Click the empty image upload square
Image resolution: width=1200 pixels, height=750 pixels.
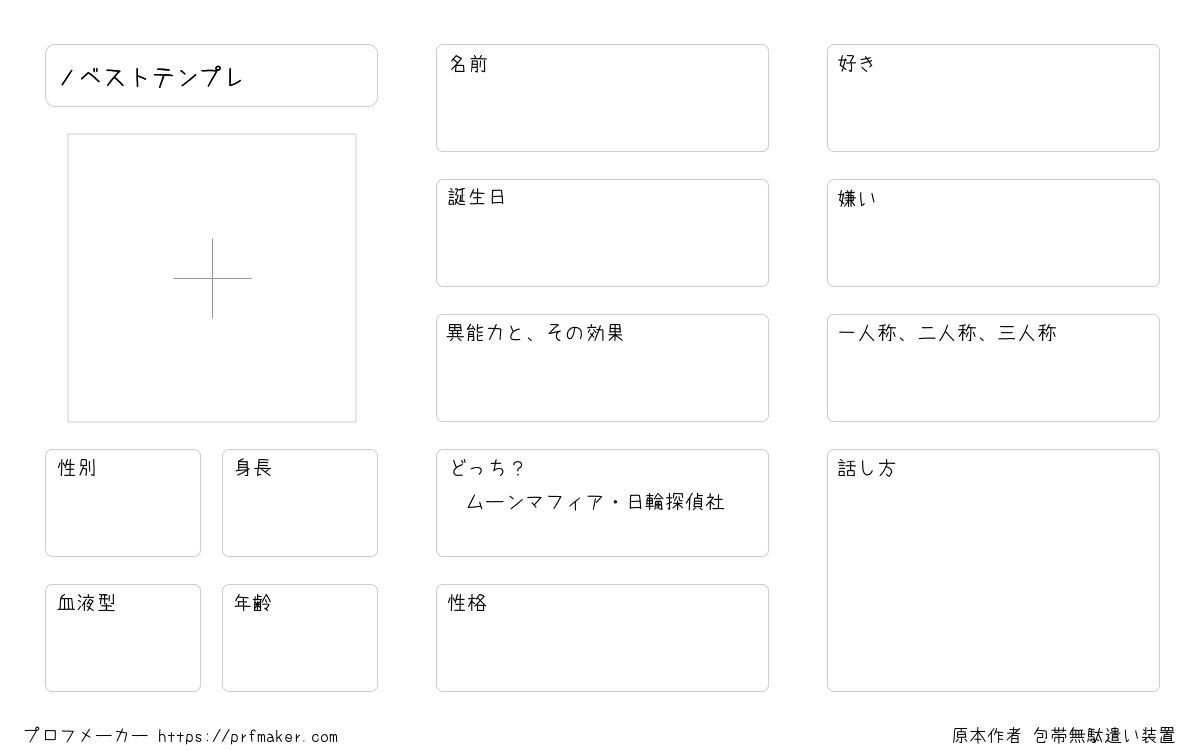point(212,278)
